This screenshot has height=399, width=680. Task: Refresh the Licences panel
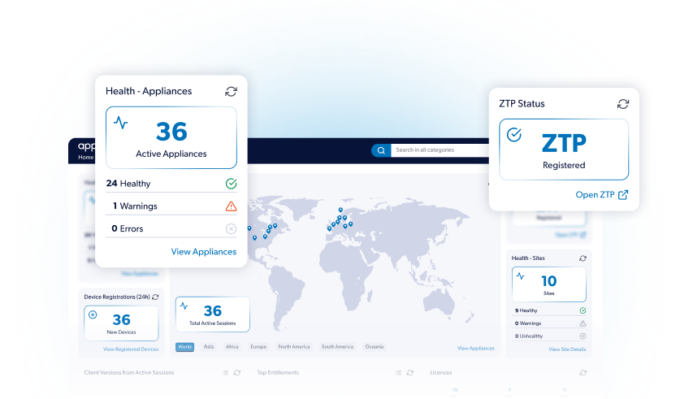click(x=583, y=373)
